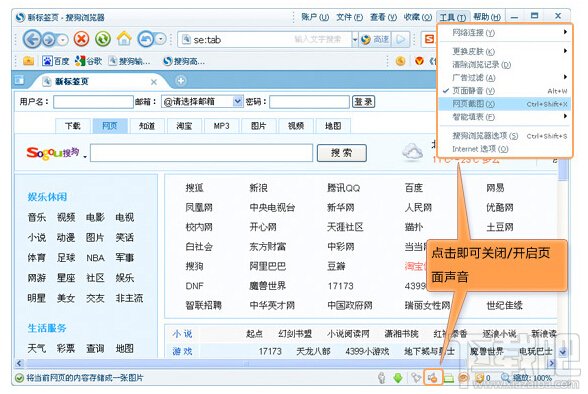Image resolution: width=588 pixels, height=394 pixels.
Task: Go to the Home page icon
Action: [124, 39]
